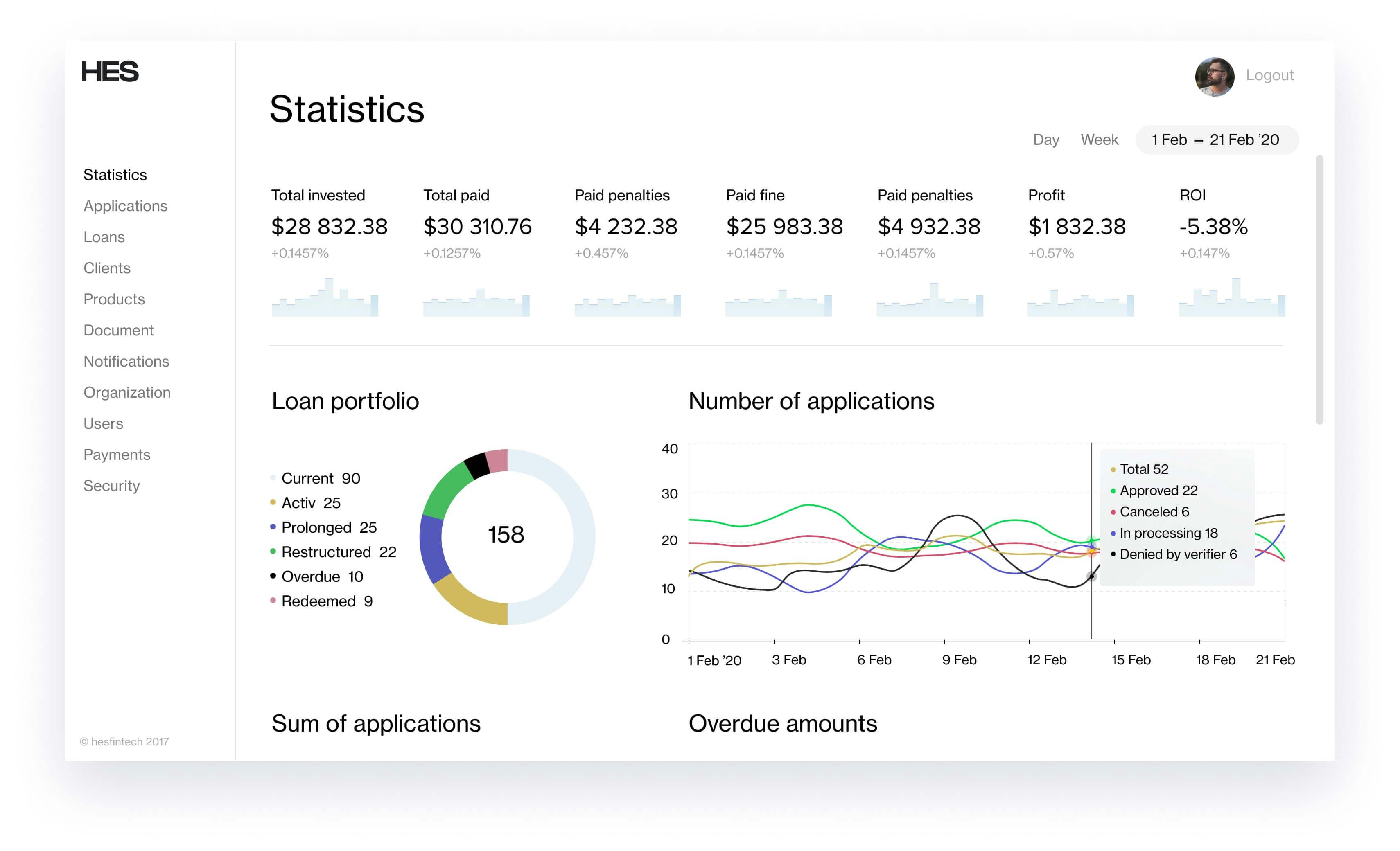Click the Denied by verifier data point marker
This screenshot has width=1400, height=851.
coord(1091,576)
